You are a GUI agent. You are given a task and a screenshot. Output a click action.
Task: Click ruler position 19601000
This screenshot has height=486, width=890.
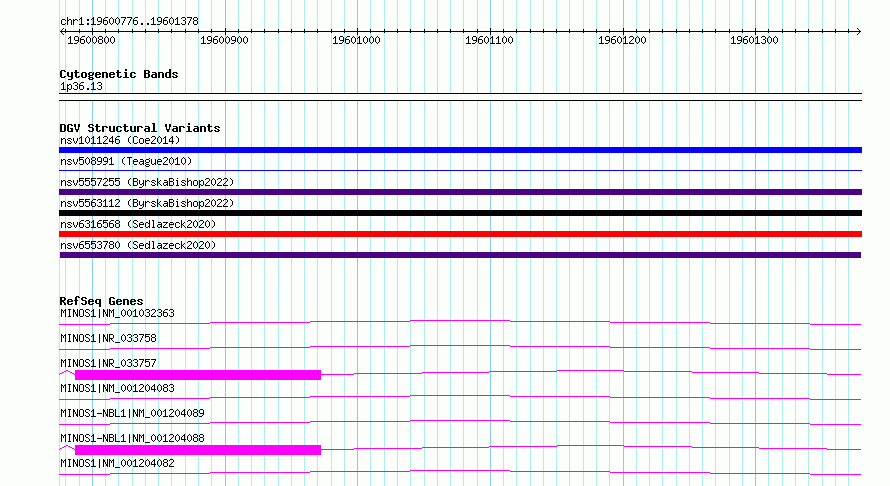(x=356, y=40)
